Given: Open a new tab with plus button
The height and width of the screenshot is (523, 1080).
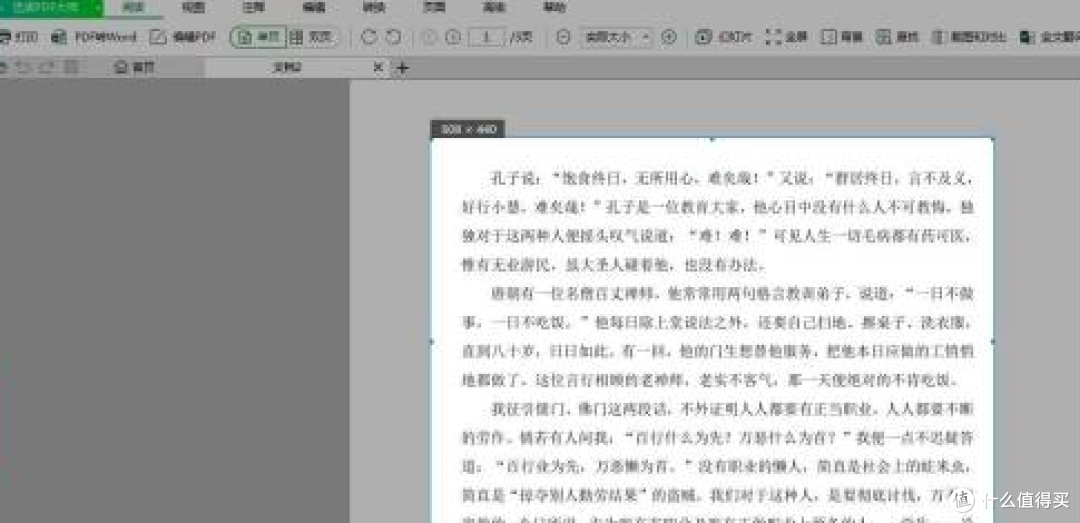Looking at the screenshot, I should (x=403, y=68).
